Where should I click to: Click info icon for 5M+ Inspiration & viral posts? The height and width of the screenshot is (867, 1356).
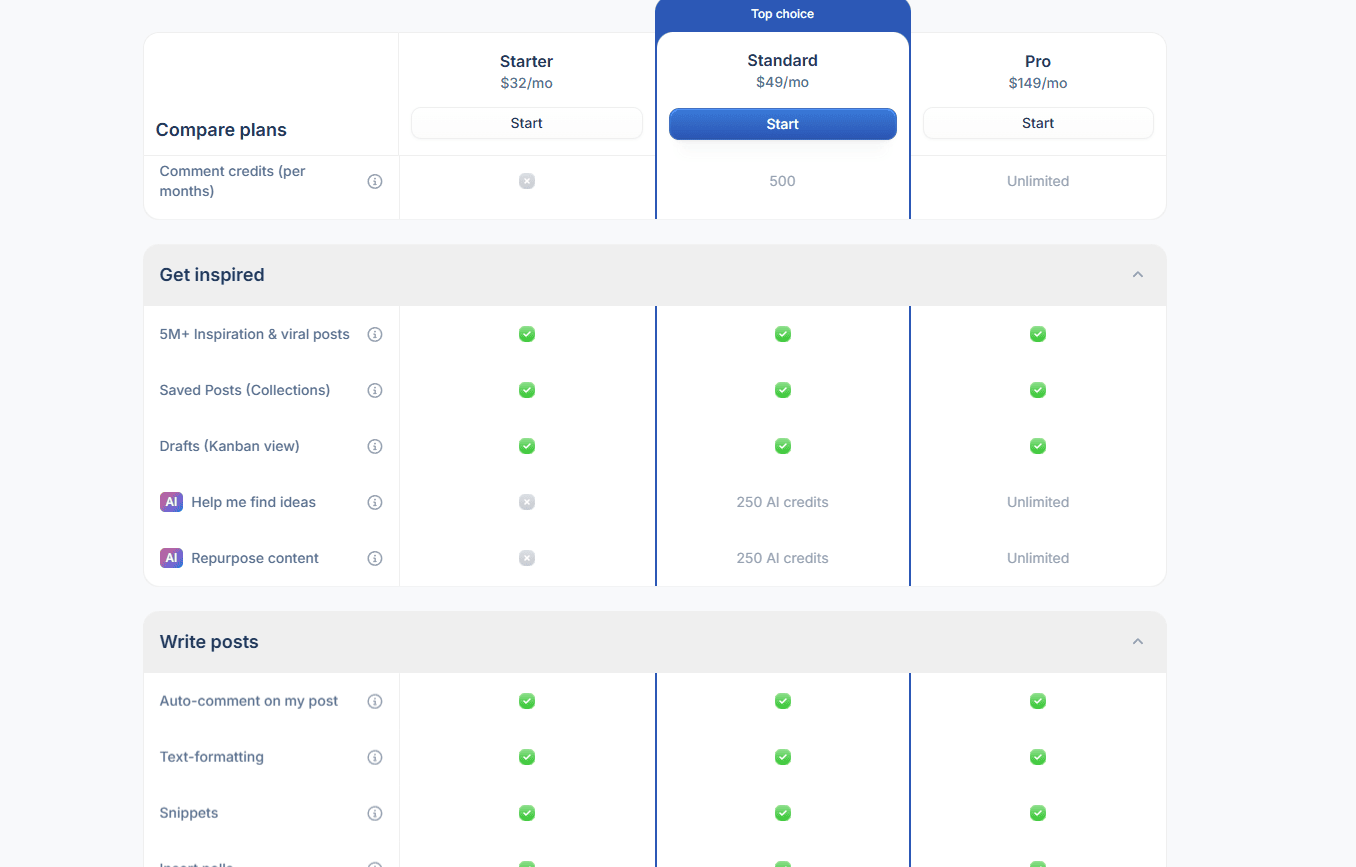[x=375, y=334]
